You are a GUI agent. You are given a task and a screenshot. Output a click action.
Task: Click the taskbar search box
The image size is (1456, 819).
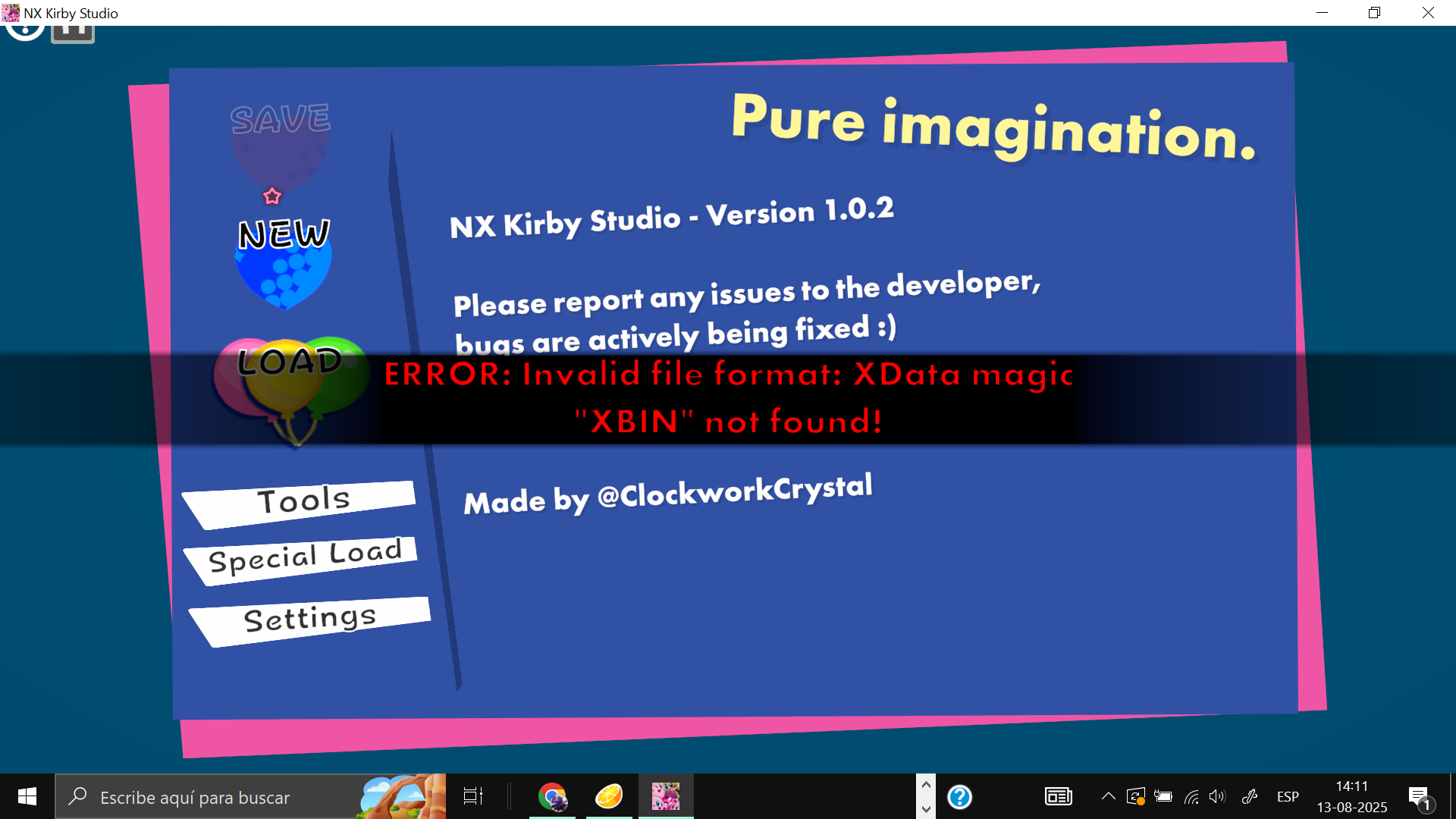(x=250, y=796)
